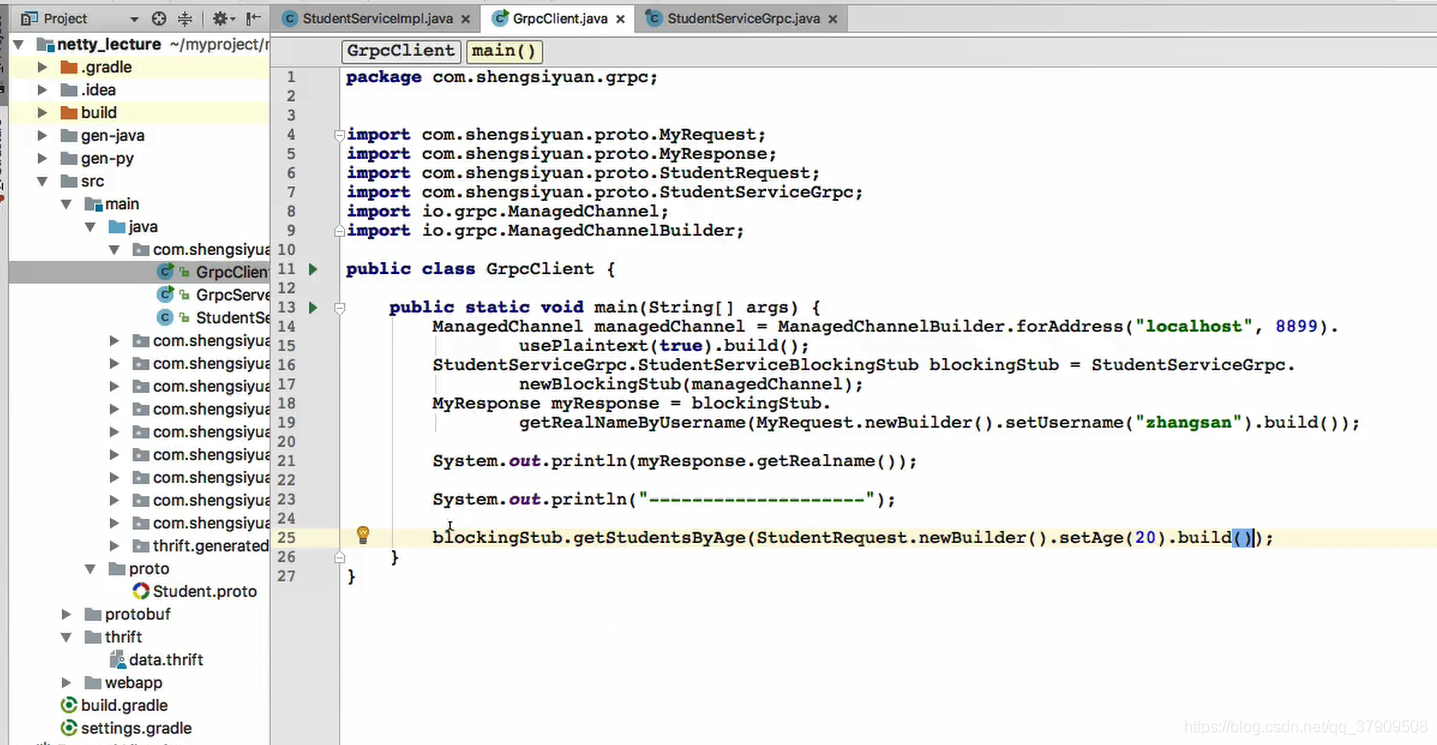Viewport: 1437px width, 745px height.
Task: Click the orange build folder icon
Action: pos(69,113)
